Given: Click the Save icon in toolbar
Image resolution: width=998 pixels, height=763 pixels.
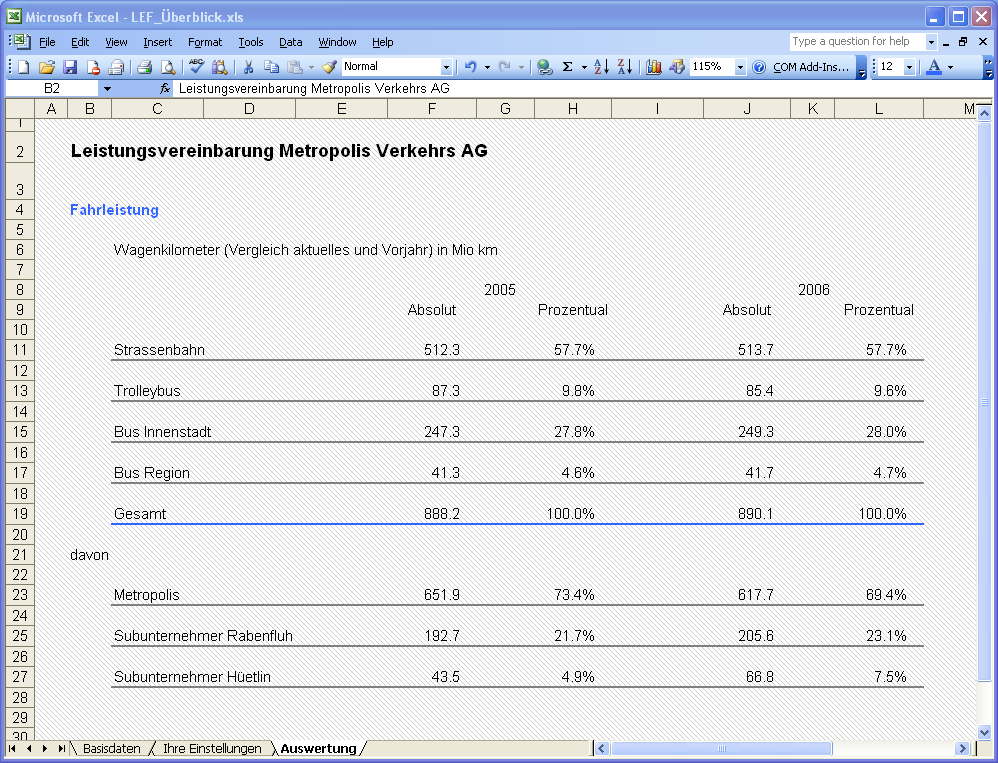Looking at the screenshot, I should (70, 67).
